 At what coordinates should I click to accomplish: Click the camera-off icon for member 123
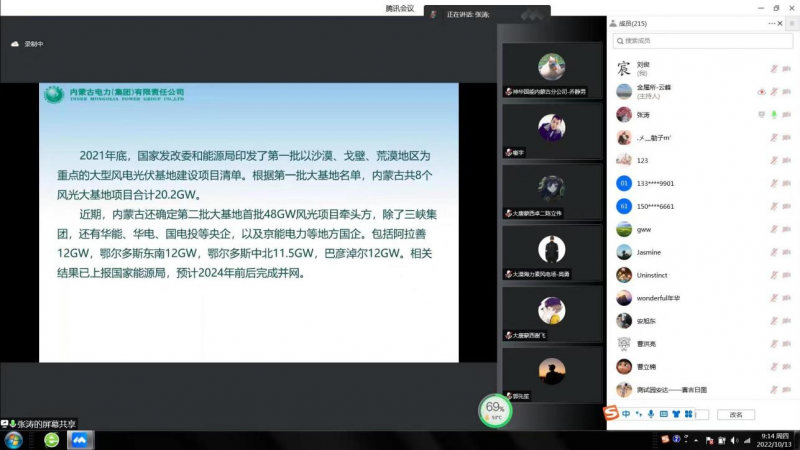pyautogui.click(x=786, y=160)
